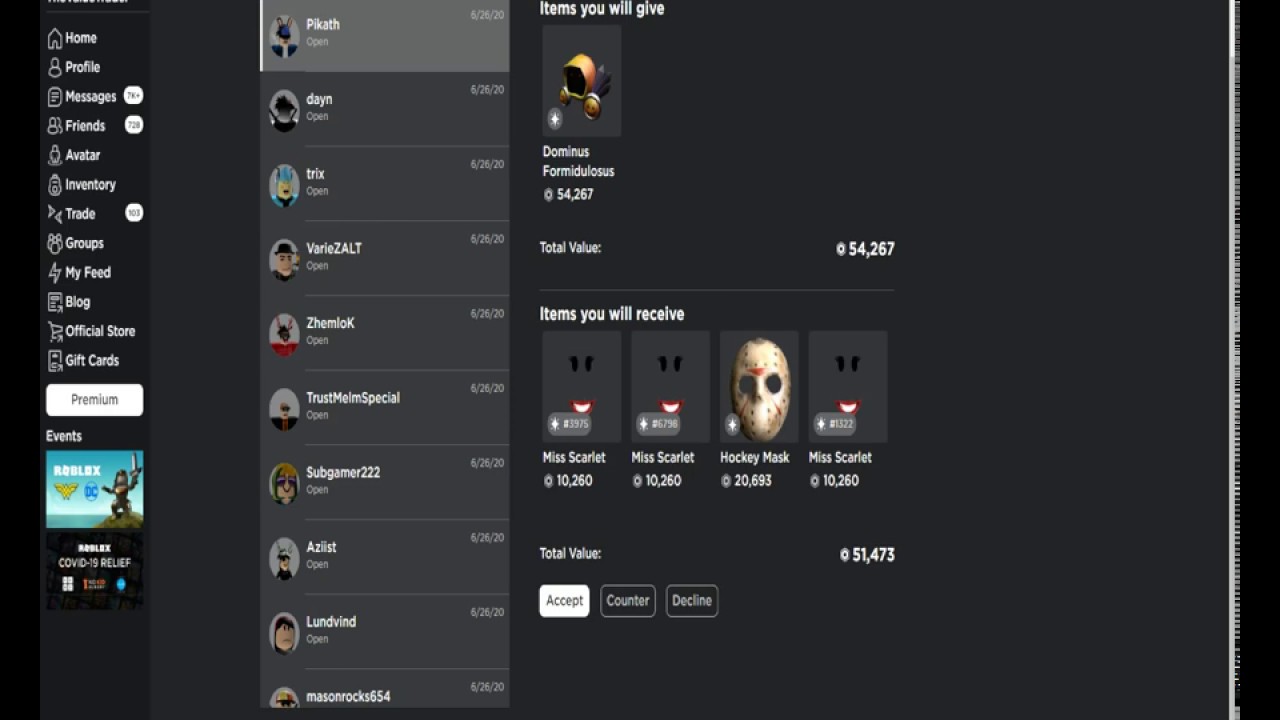The height and width of the screenshot is (720, 1280).
Task: Decline the trade offer
Action: (692, 601)
